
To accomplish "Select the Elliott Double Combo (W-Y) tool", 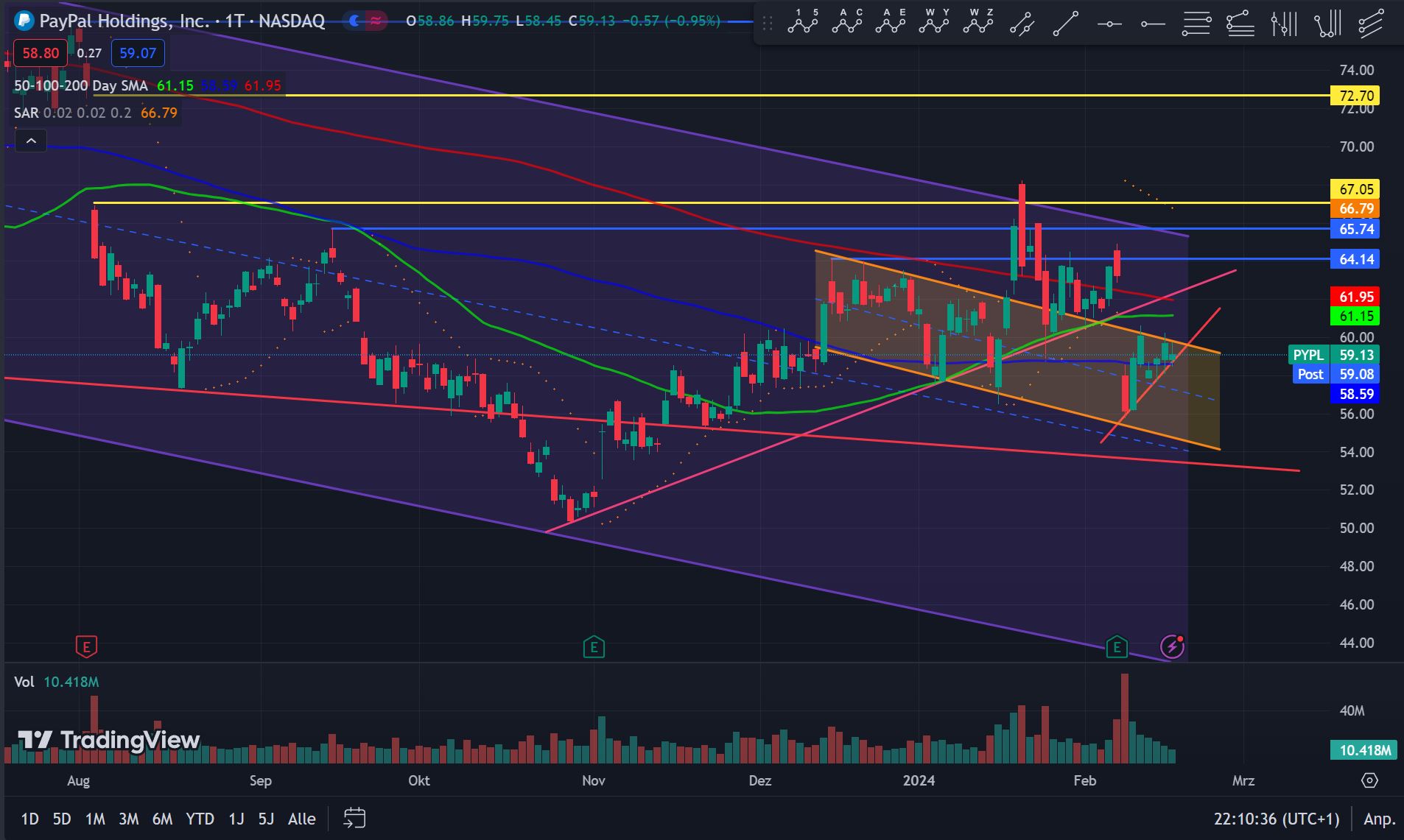I will tap(934, 23).
